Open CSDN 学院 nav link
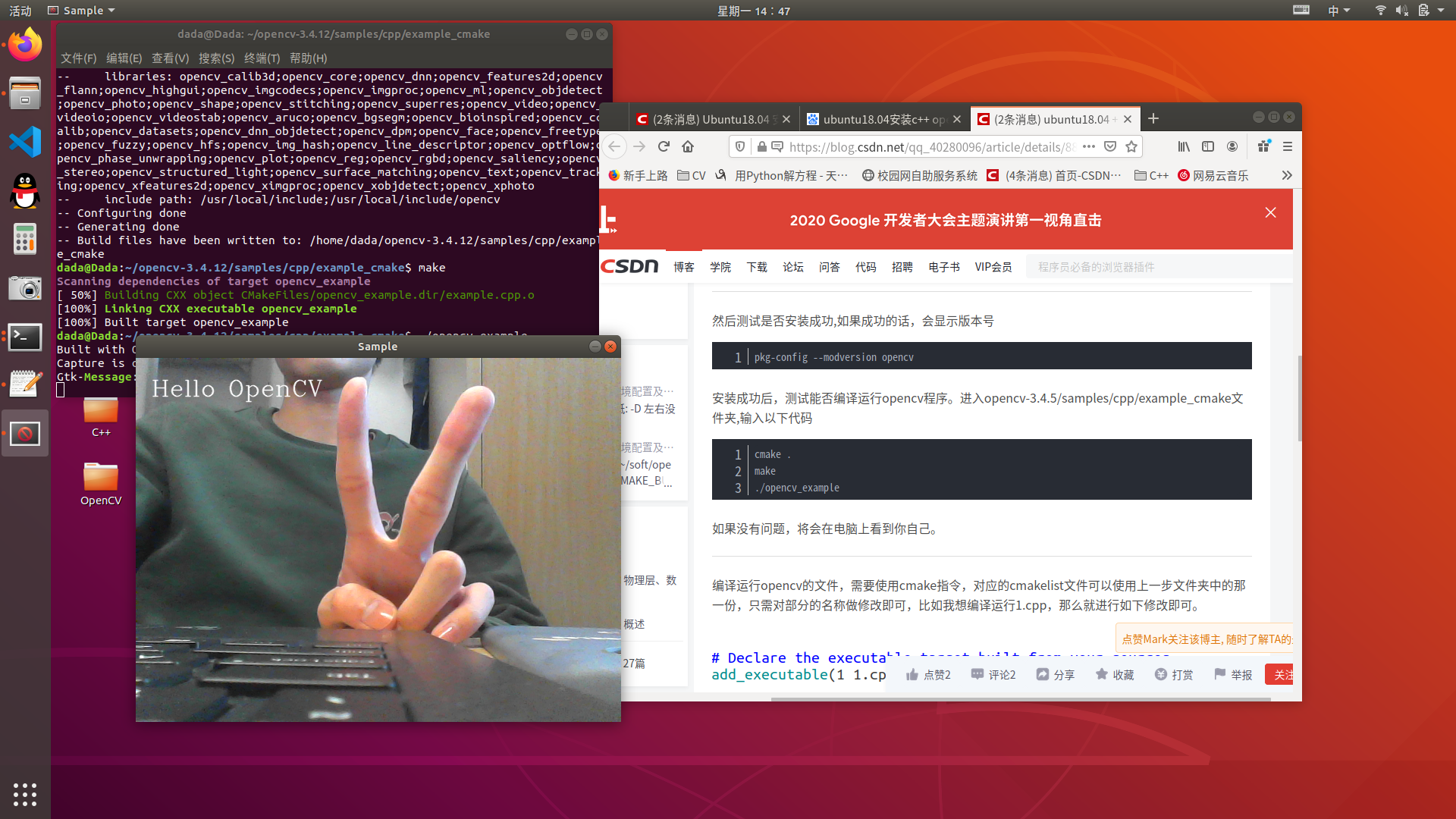Image resolution: width=1456 pixels, height=819 pixels. 720,267
